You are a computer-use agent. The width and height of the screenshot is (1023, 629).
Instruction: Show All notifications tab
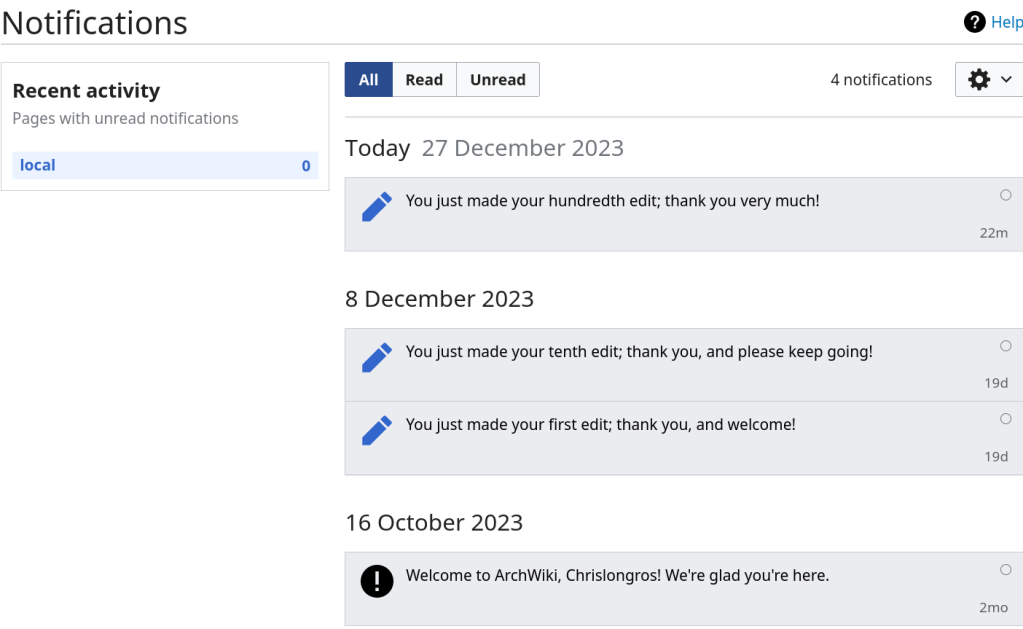pyautogui.click(x=368, y=80)
